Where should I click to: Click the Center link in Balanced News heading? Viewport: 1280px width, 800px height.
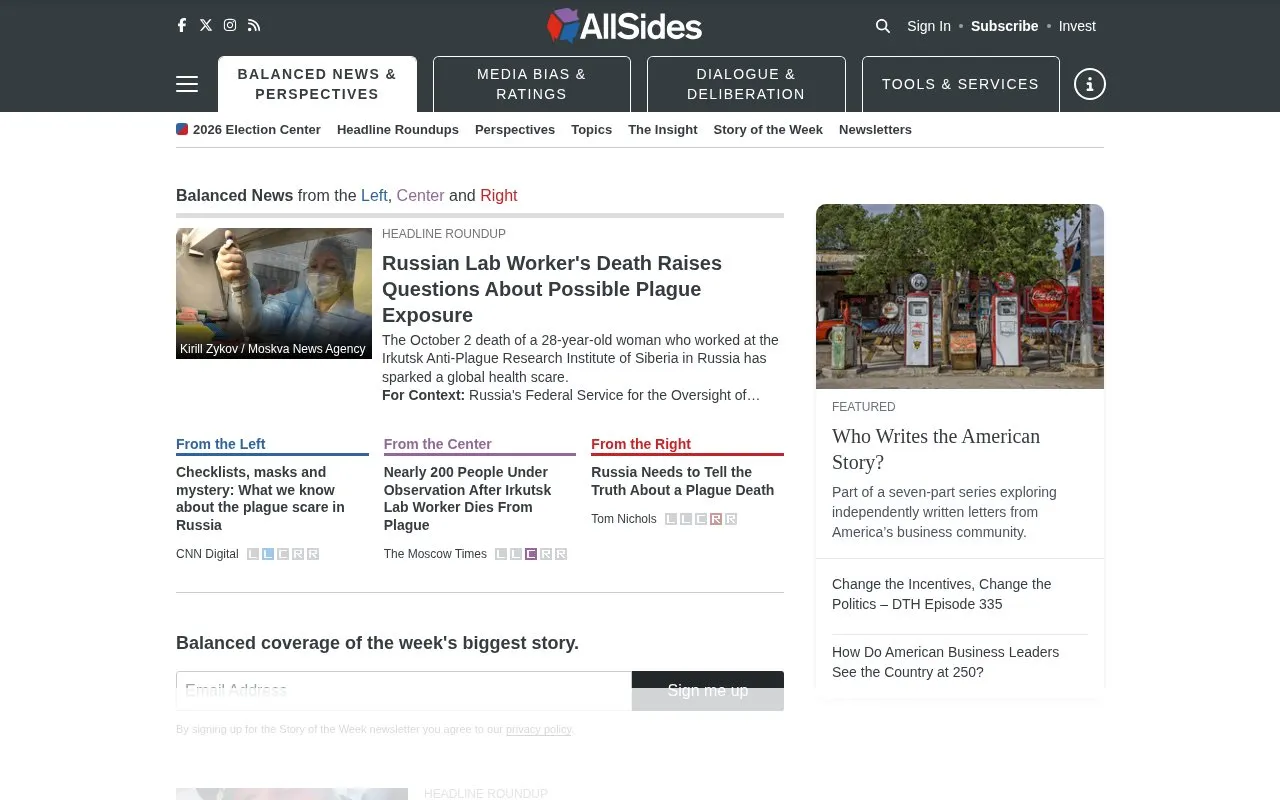(x=420, y=196)
